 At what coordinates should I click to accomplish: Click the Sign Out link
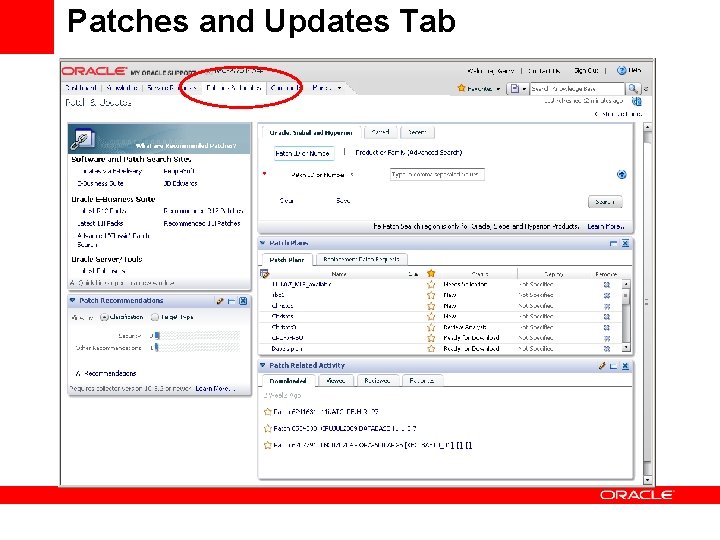[x=586, y=70]
